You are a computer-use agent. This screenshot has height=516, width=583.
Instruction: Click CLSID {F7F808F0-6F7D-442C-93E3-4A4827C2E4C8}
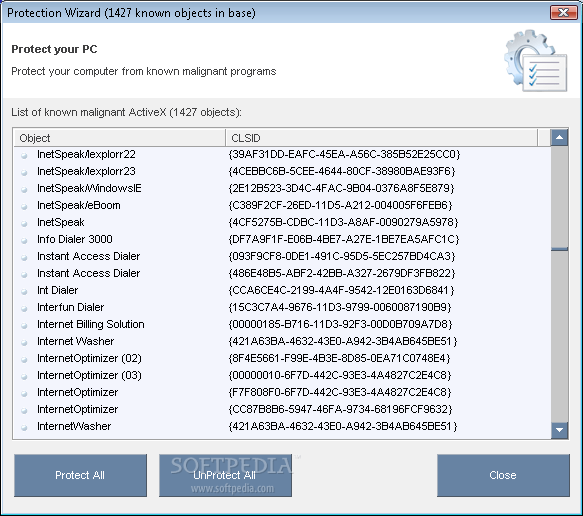point(340,393)
